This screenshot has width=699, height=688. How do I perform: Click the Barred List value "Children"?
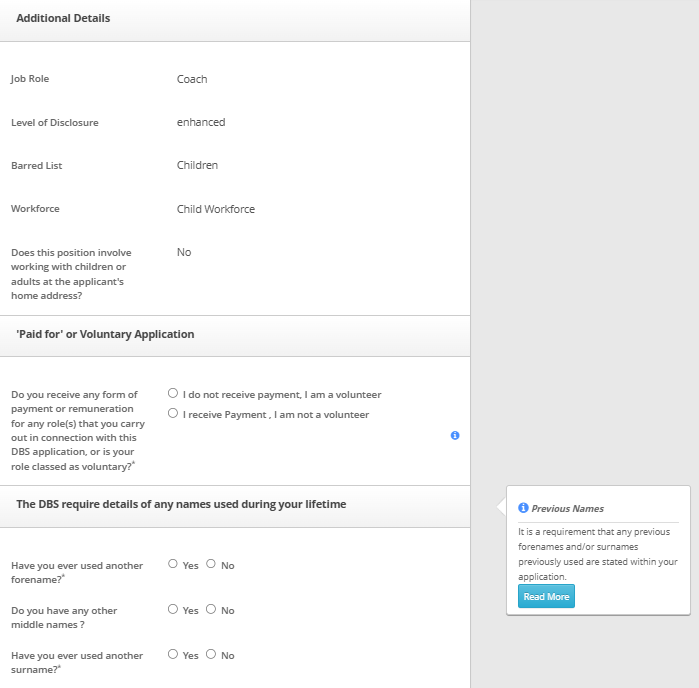pos(197,165)
